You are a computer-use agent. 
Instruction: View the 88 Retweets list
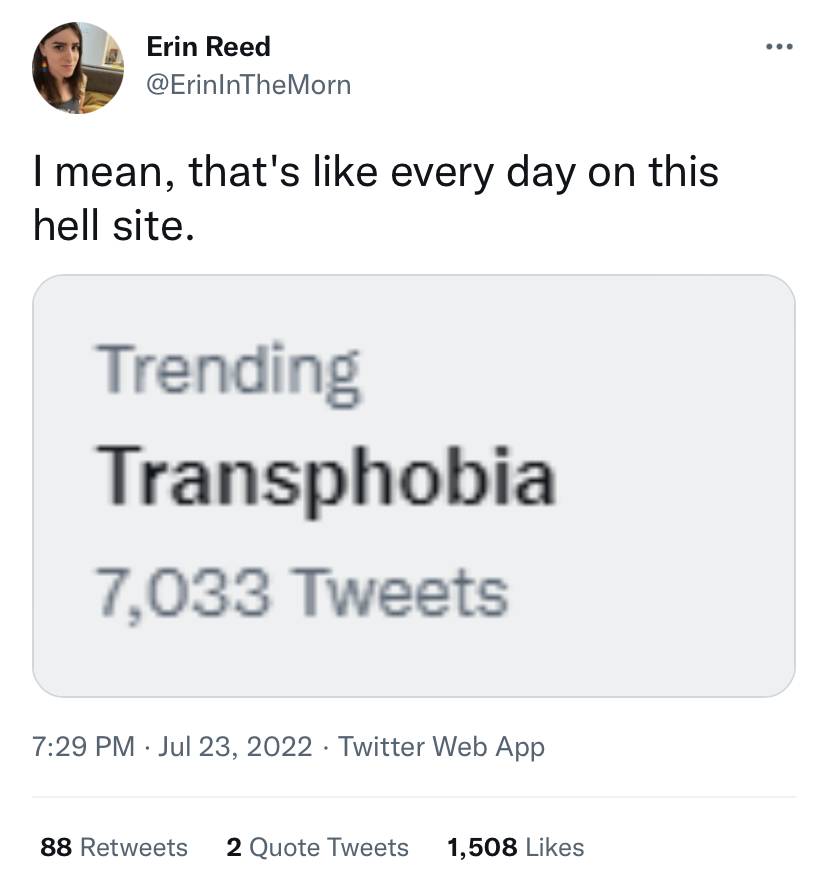click(114, 848)
